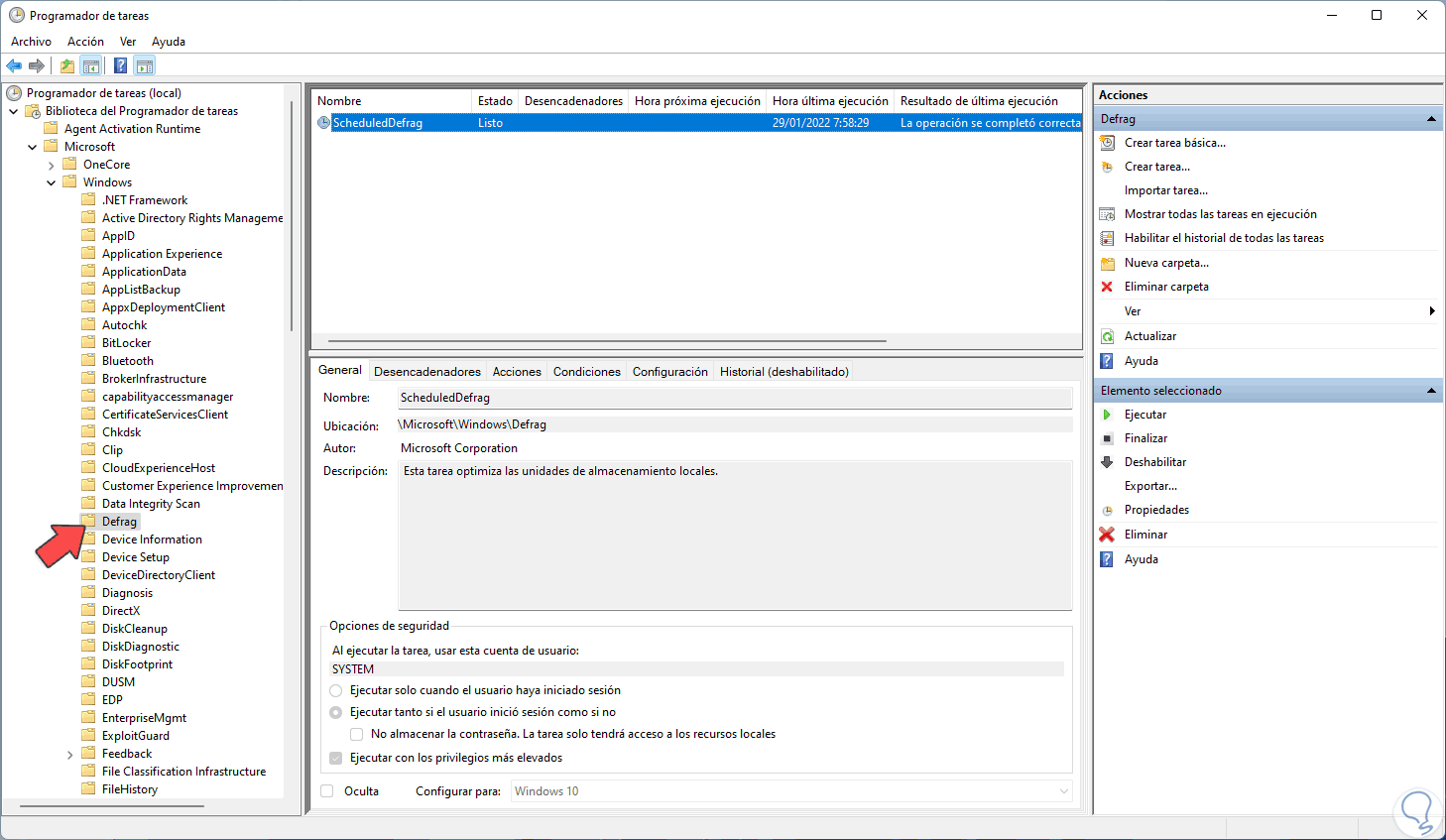Image resolution: width=1446 pixels, height=840 pixels.
Task: Click the DiskCleanup folder icon
Action: [x=89, y=629]
